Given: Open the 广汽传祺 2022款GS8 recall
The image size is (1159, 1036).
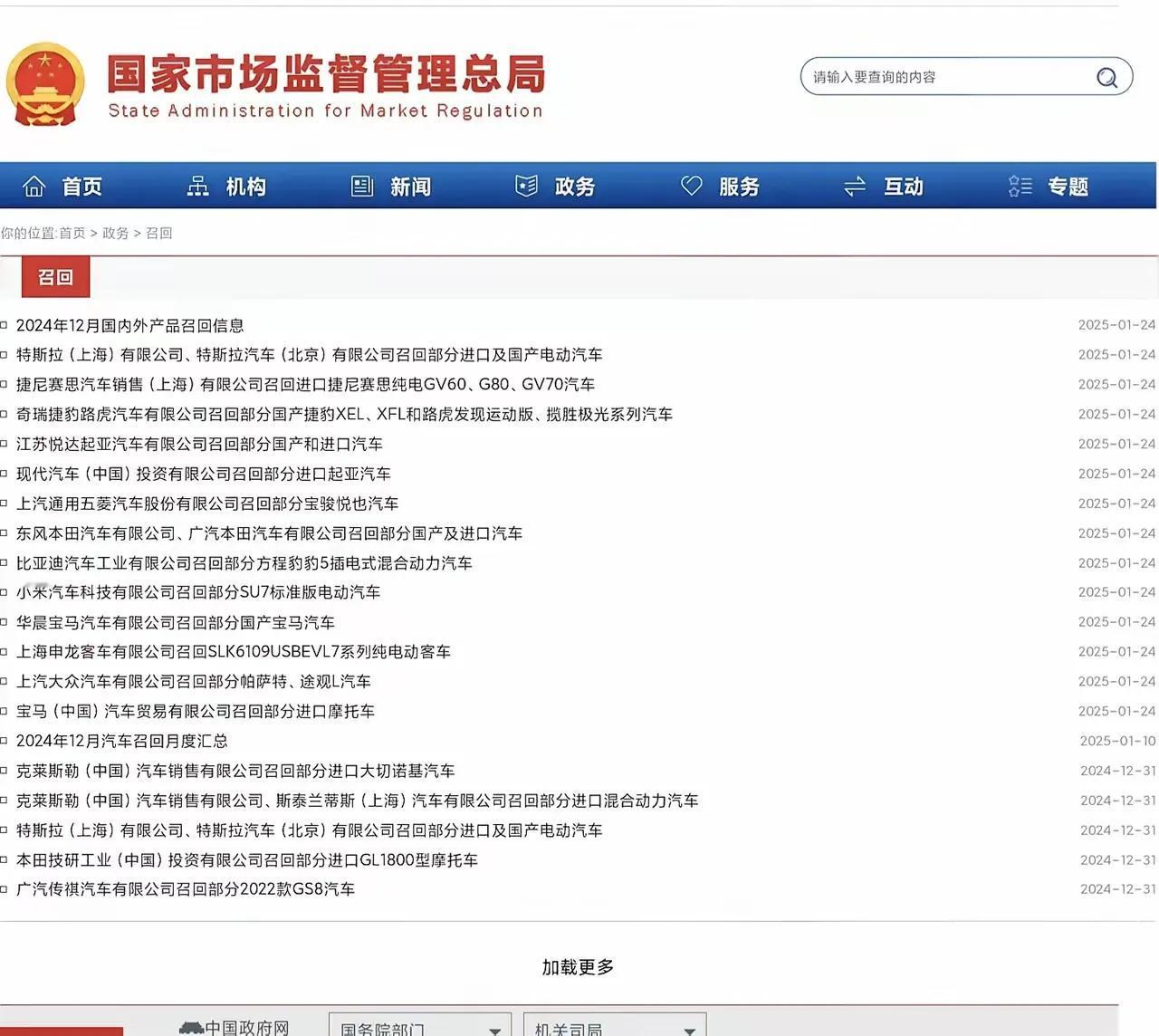Looking at the screenshot, I should point(186,889).
